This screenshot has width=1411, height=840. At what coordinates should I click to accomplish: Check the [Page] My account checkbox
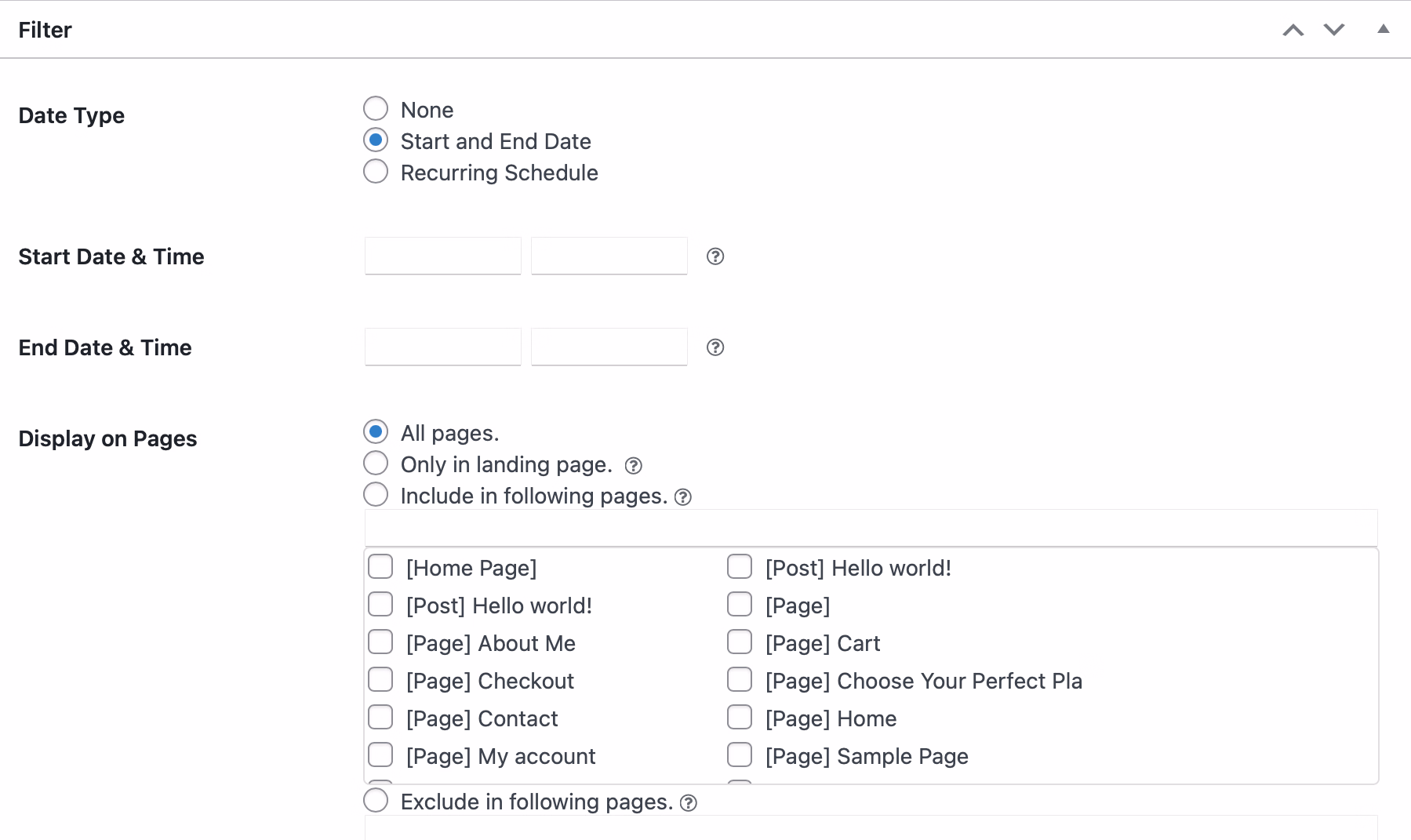380,755
